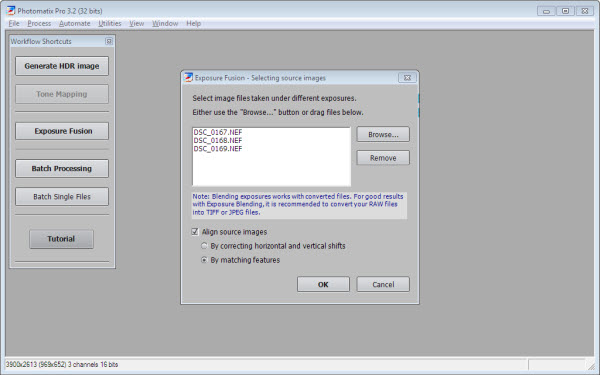The height and width of the screenshot is (375, 600).
Task: Select By correcting horizontal and vertical shifts
Action: pos(204,246)
